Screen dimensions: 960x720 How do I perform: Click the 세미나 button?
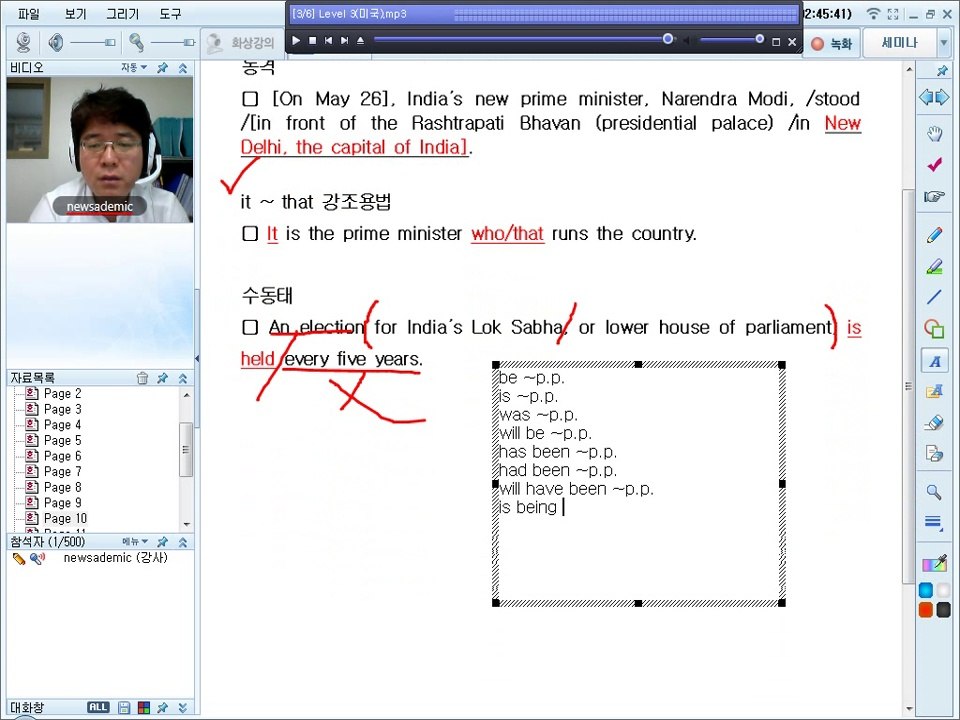click(x=899, y=43)
